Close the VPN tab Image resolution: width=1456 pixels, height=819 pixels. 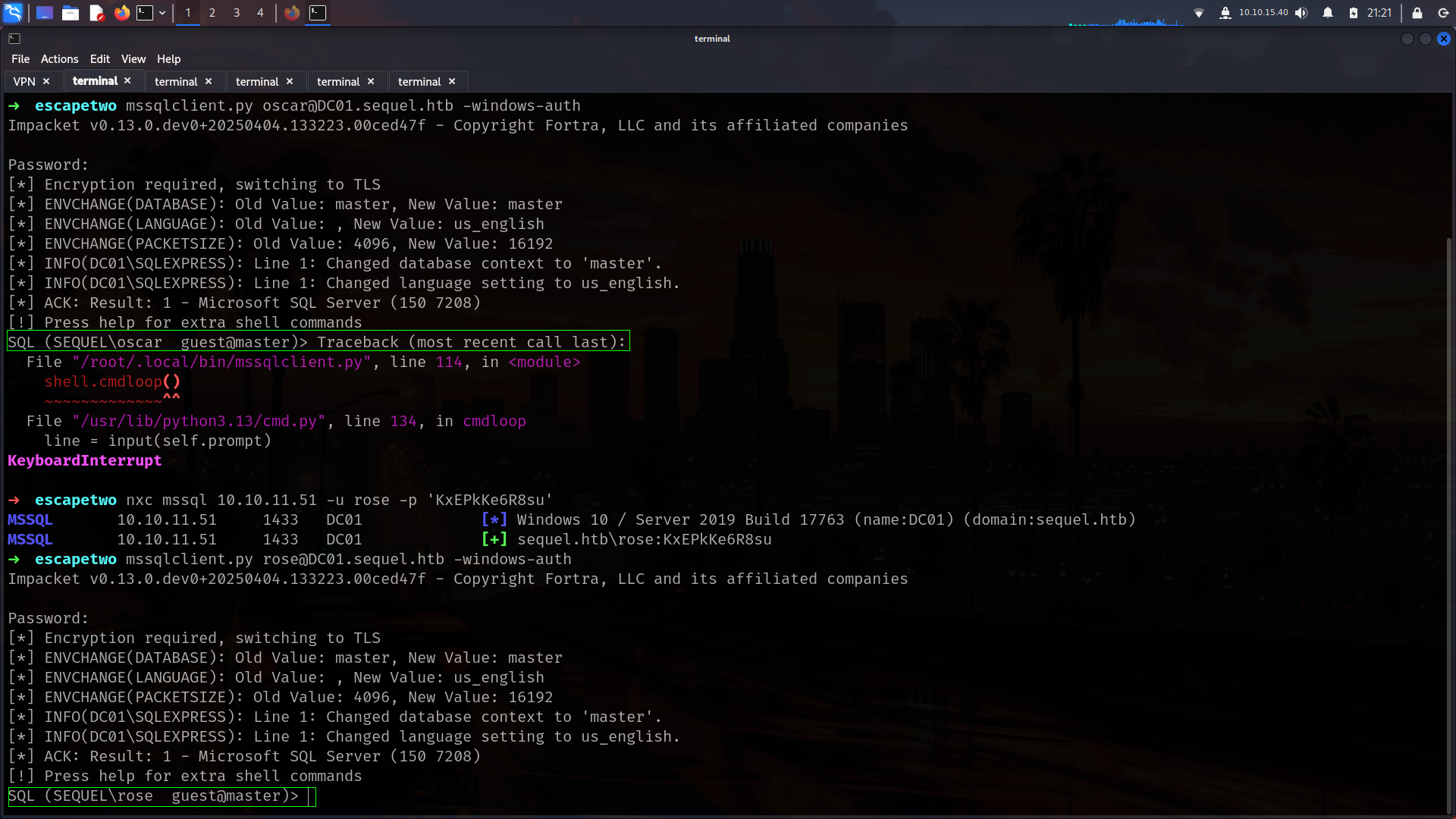46,81
